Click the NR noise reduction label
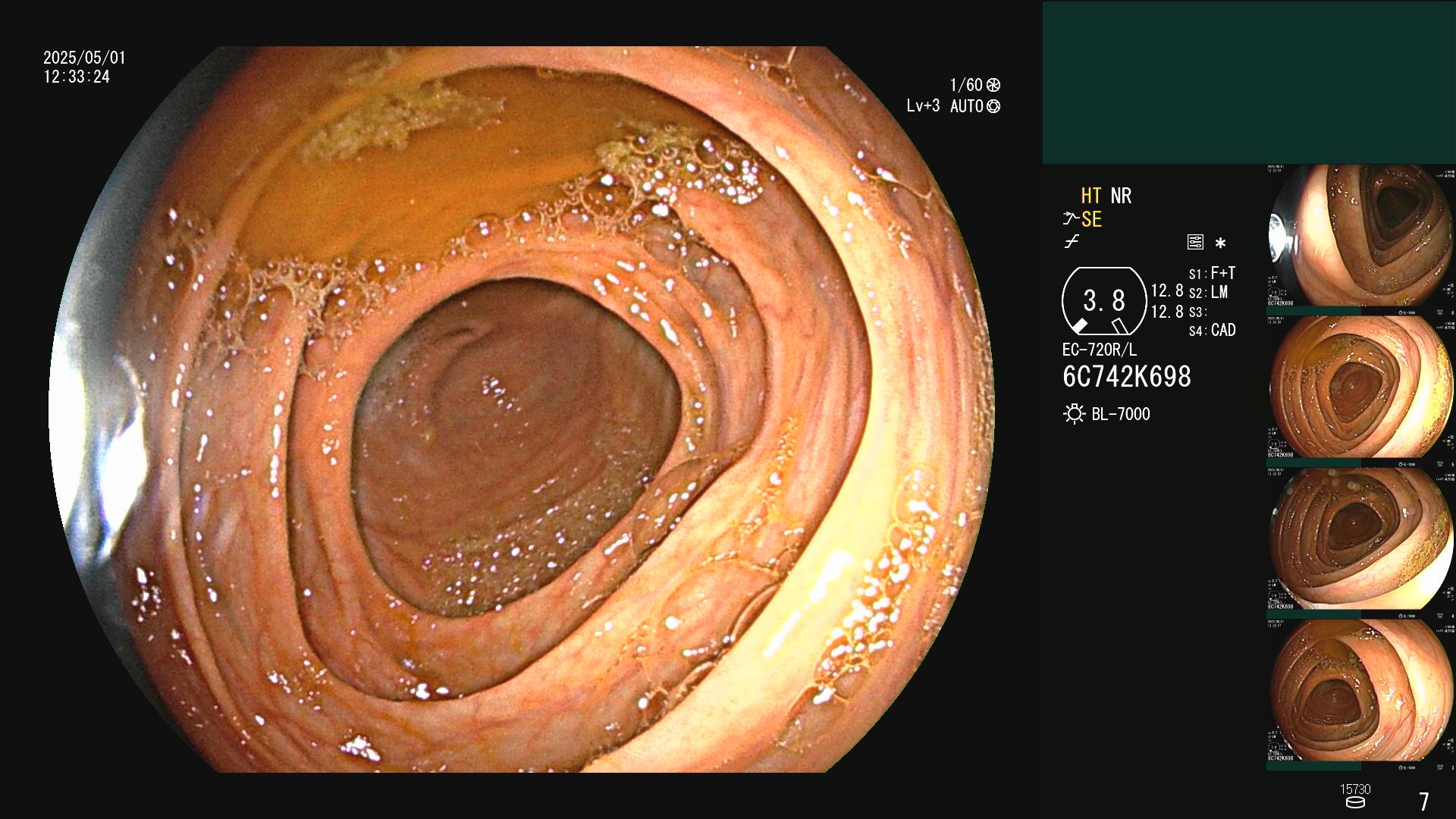Viewport: 1456px width, 819px height. (1121, 196)
